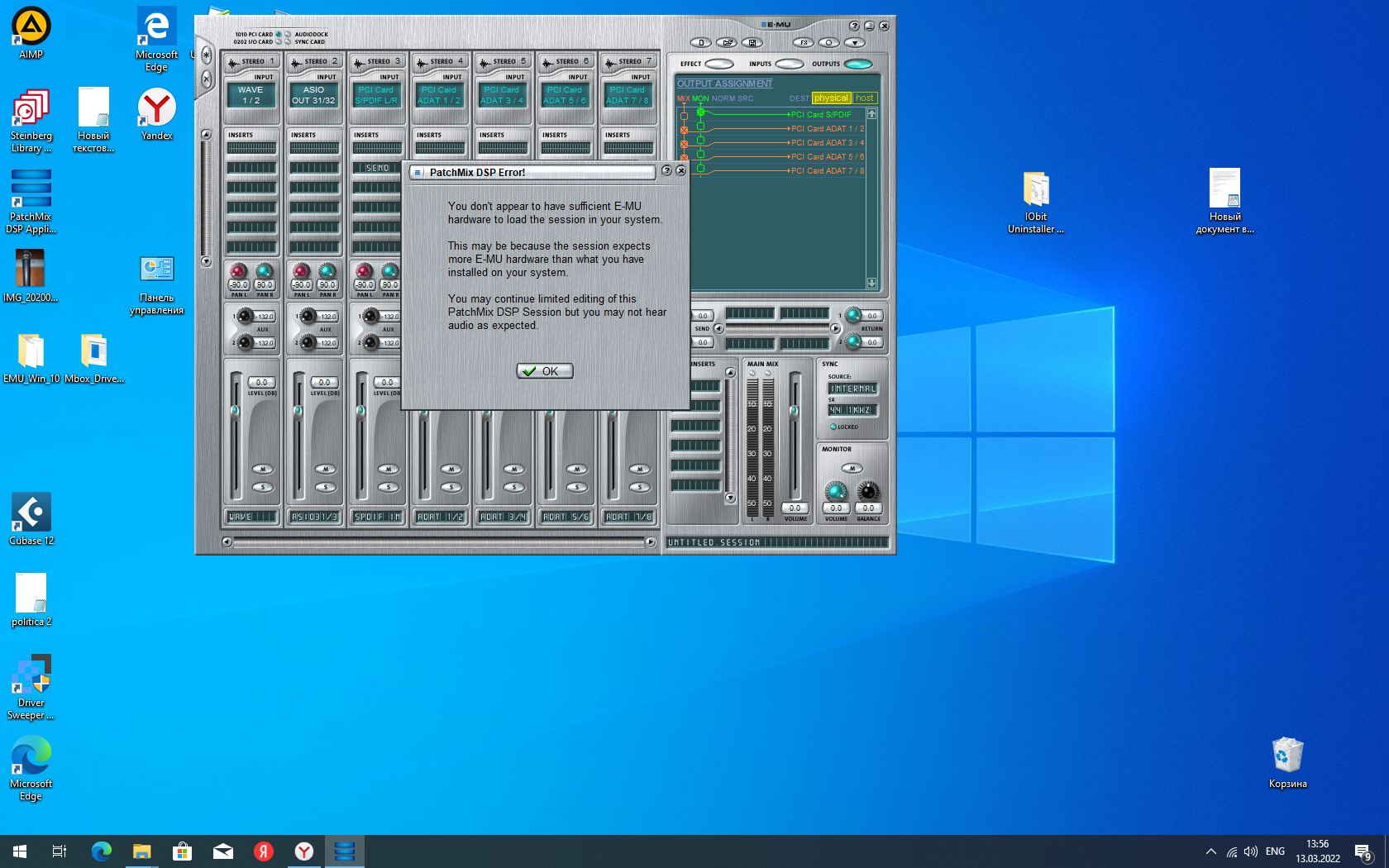The image size is (1389, 868).
Task: Open PatchMix DSP from the taskbar
Action: pos(345,851)
